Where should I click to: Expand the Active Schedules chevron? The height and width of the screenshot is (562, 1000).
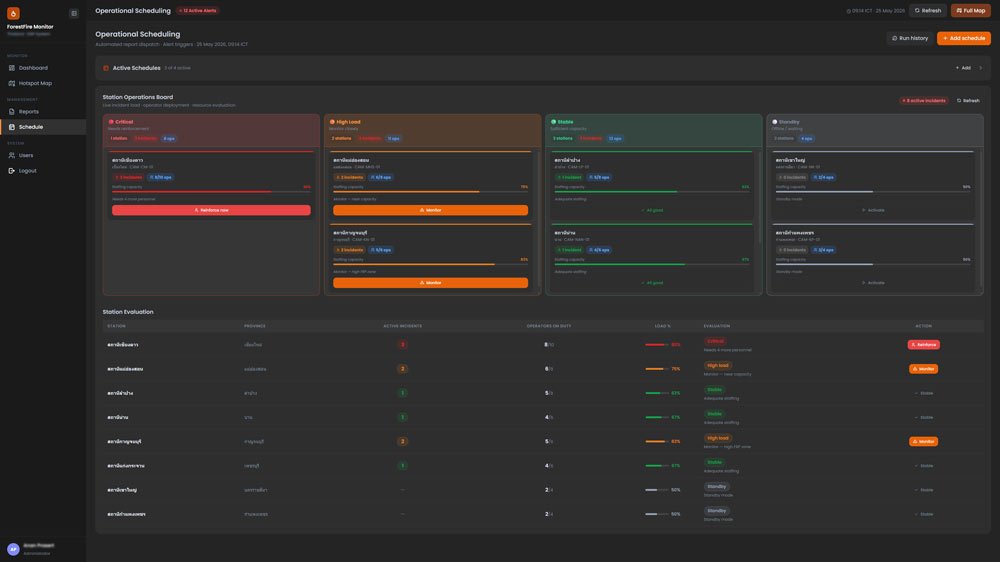click(981, 68)
